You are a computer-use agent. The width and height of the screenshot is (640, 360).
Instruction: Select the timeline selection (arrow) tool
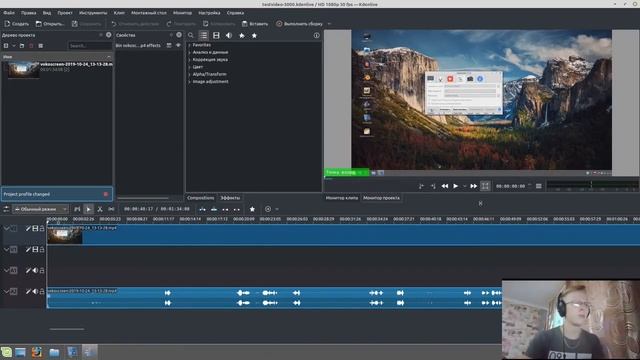pos(88,209)
